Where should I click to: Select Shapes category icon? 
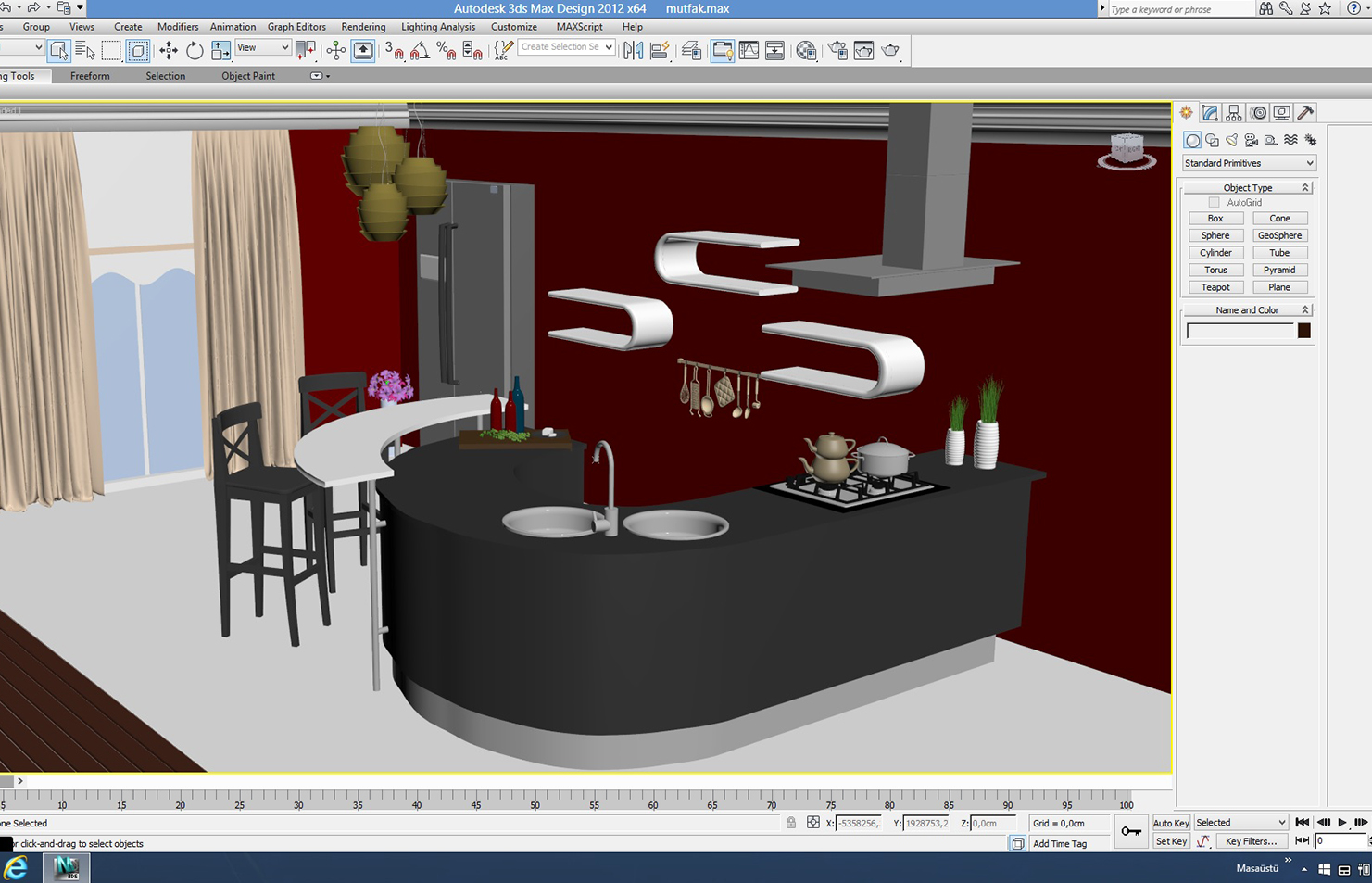pos(1212,140)
